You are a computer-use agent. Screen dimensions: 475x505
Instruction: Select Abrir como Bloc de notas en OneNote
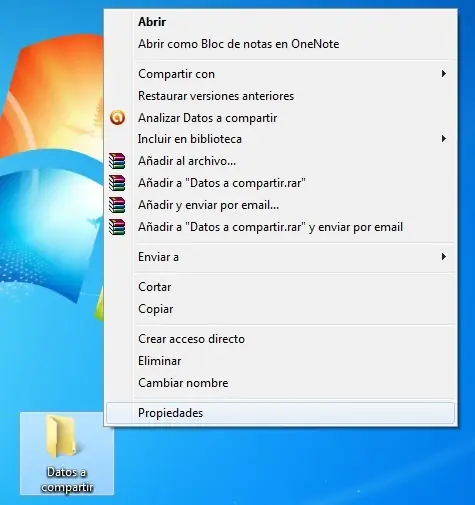tap(281, 44)
